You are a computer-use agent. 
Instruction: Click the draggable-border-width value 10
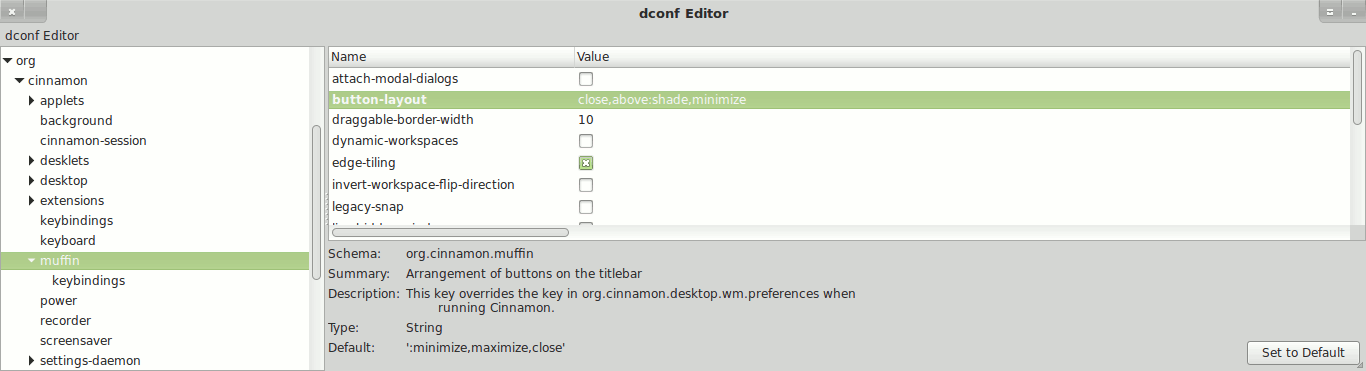(585, 120)
